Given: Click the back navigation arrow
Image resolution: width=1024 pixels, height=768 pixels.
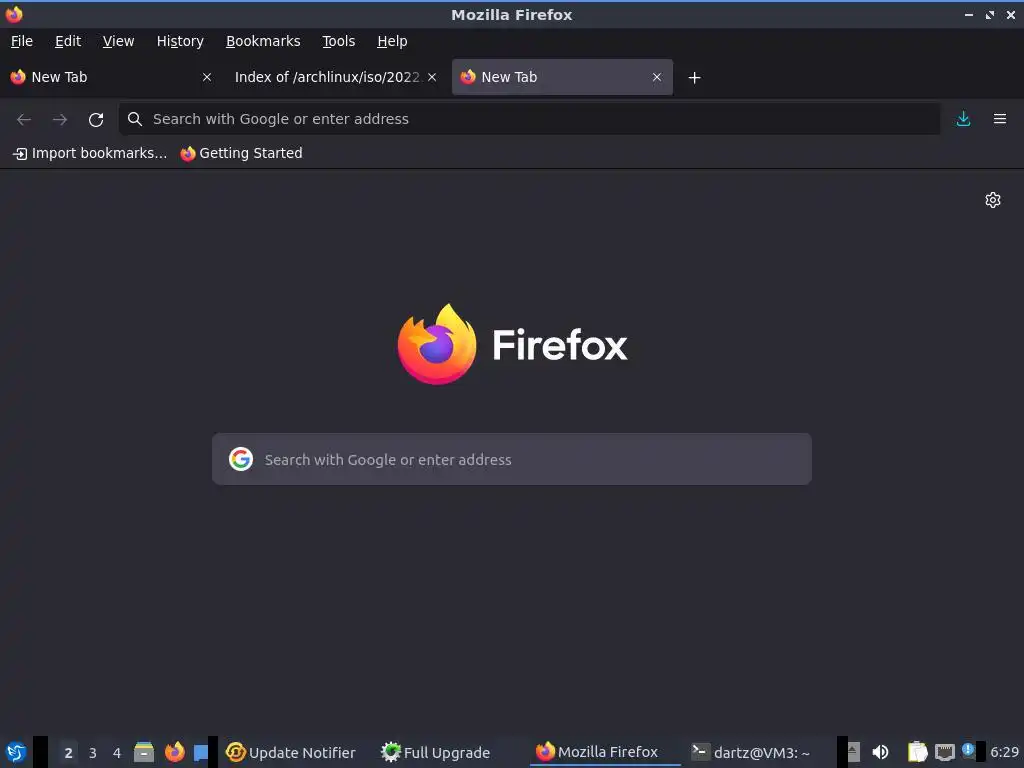Looking at the screenshot, I should click(x=24, y=120).
